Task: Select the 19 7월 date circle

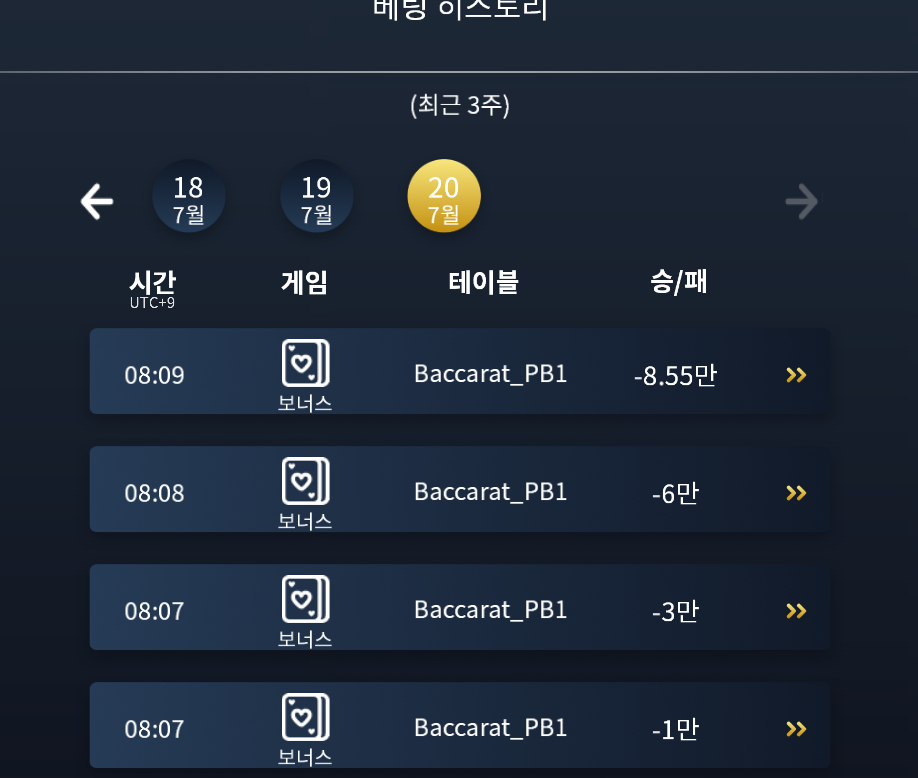Action: [x=317, y=196]
